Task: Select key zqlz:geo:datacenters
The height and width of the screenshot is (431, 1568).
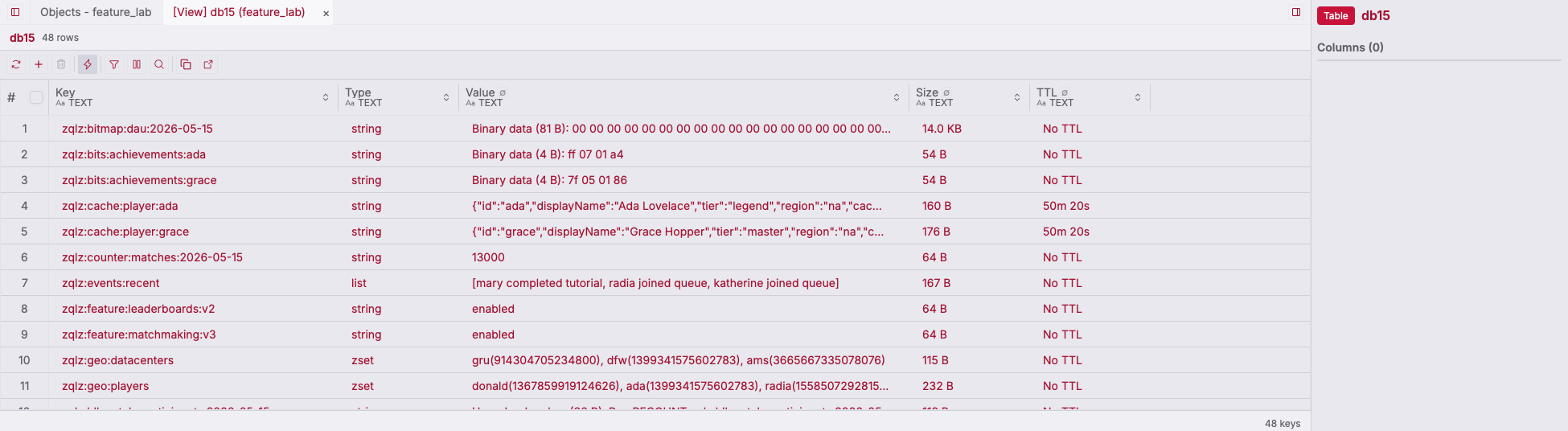Action: pyautogui.click(x=117, y=360)
